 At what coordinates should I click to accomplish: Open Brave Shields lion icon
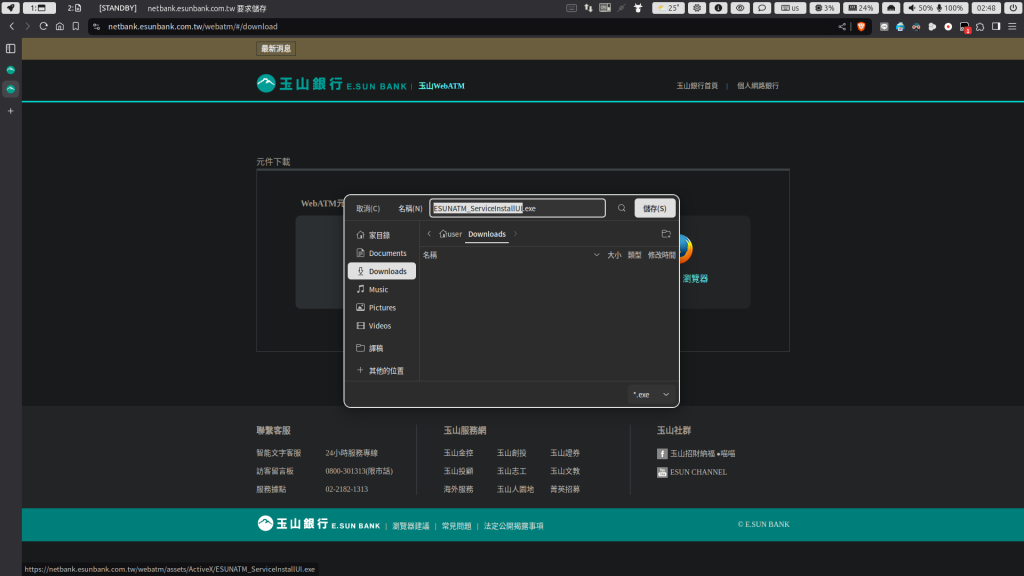click(x=861, y=27)
